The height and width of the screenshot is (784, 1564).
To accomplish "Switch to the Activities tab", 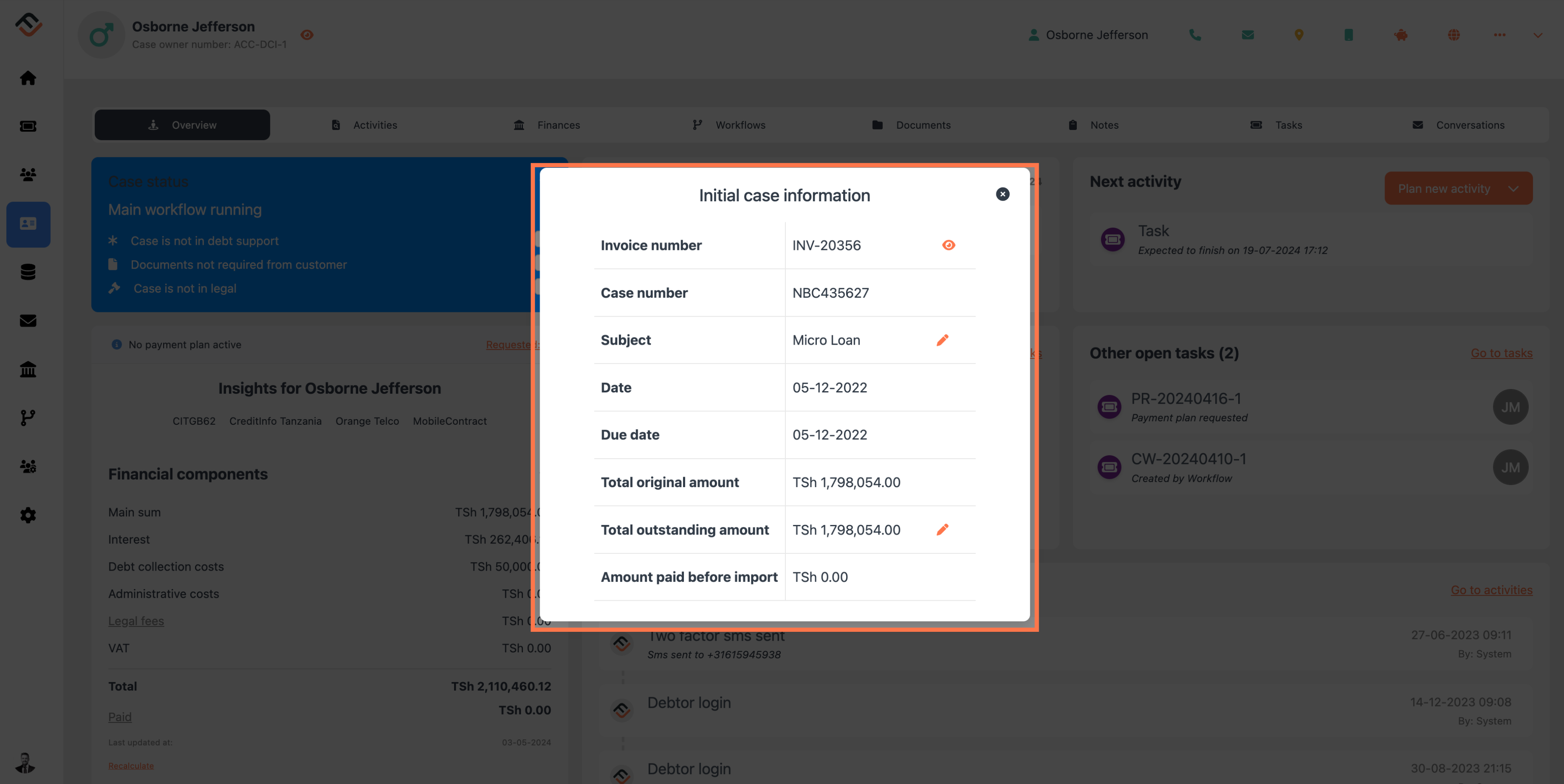I will point(364,125).
